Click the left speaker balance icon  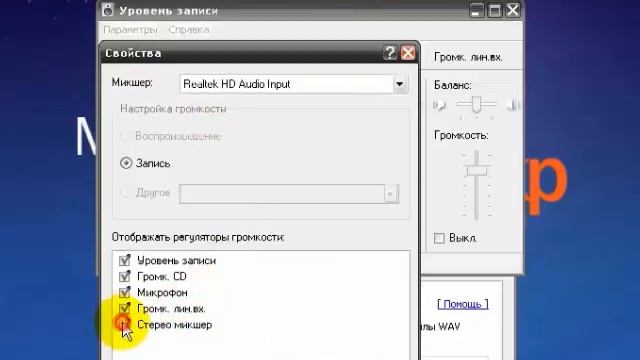439,105
